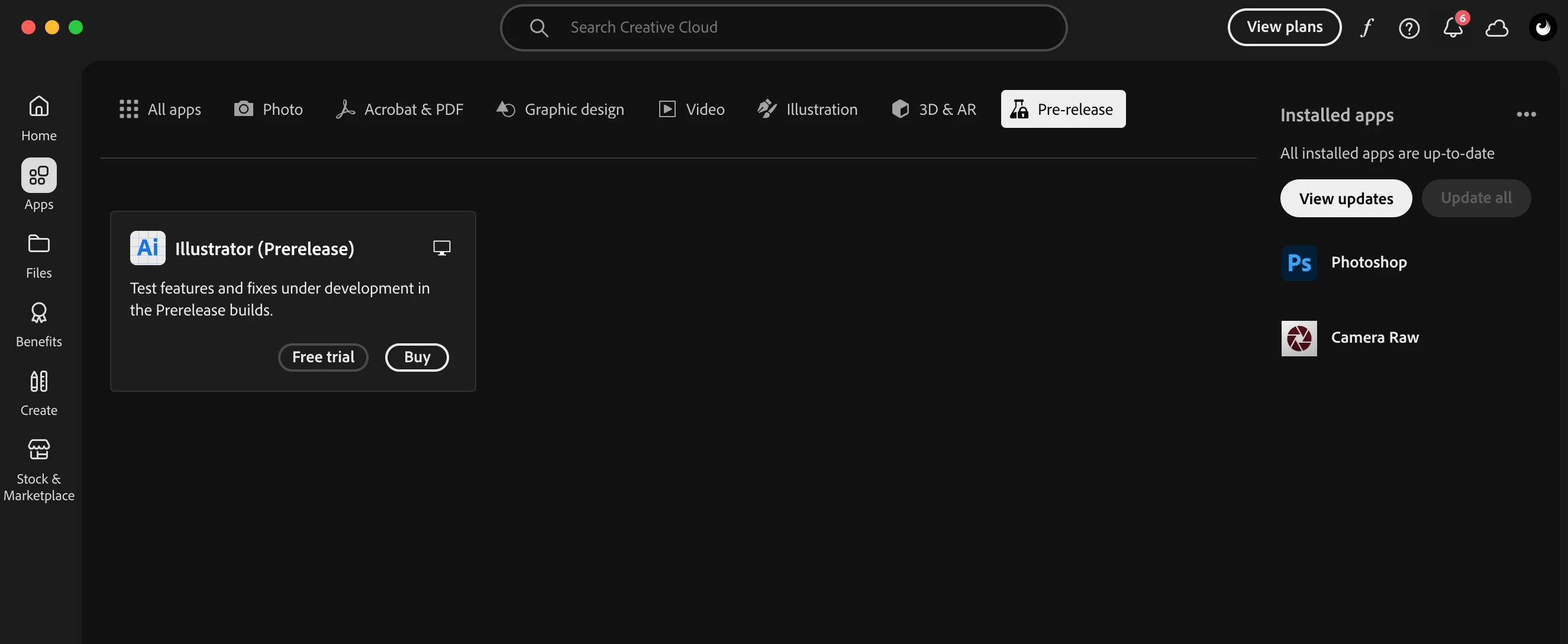The width and height of the screenshot is (1568, 644).
Task: Go to Home in sidebar
Action: pyautogui.click(x=39, y=119)
